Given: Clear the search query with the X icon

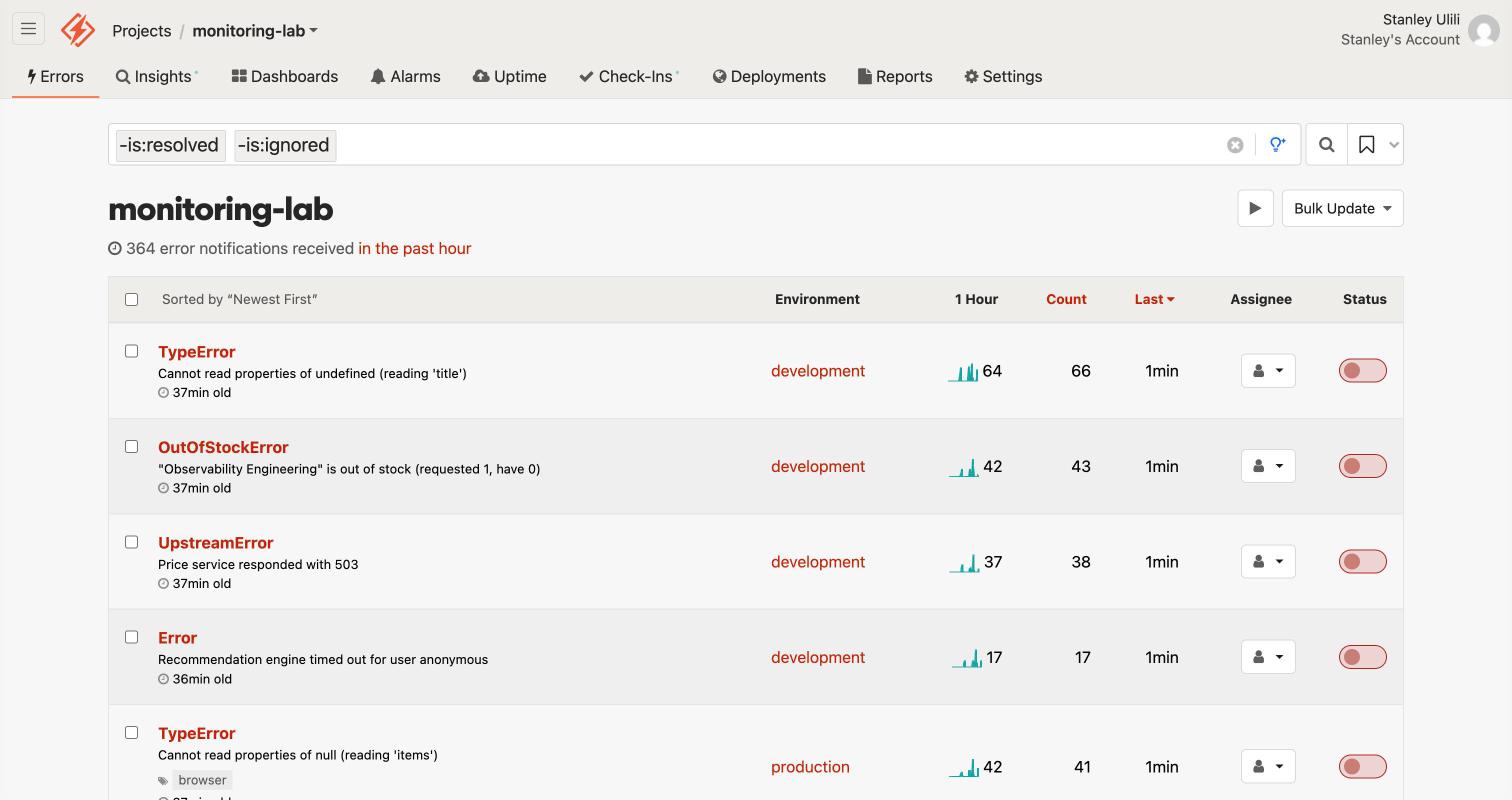Looking at the screenshot, I should pos(1235,145).
